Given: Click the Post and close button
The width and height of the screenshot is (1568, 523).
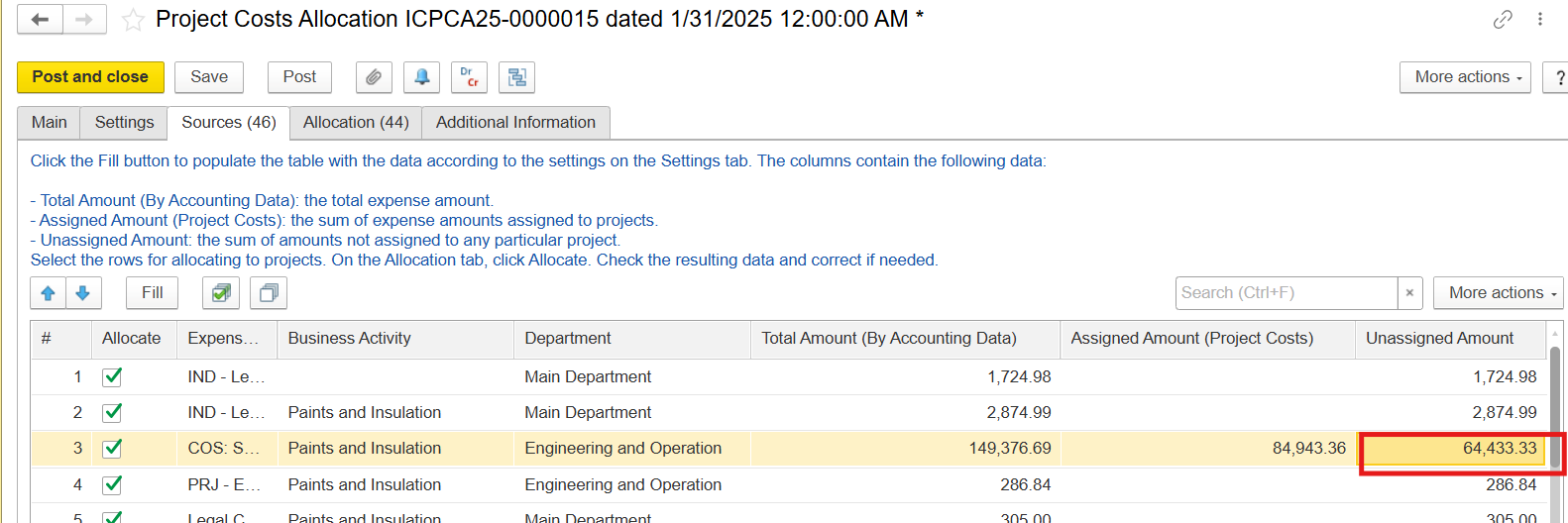Looking at the screenshot, I should [90, 77].
